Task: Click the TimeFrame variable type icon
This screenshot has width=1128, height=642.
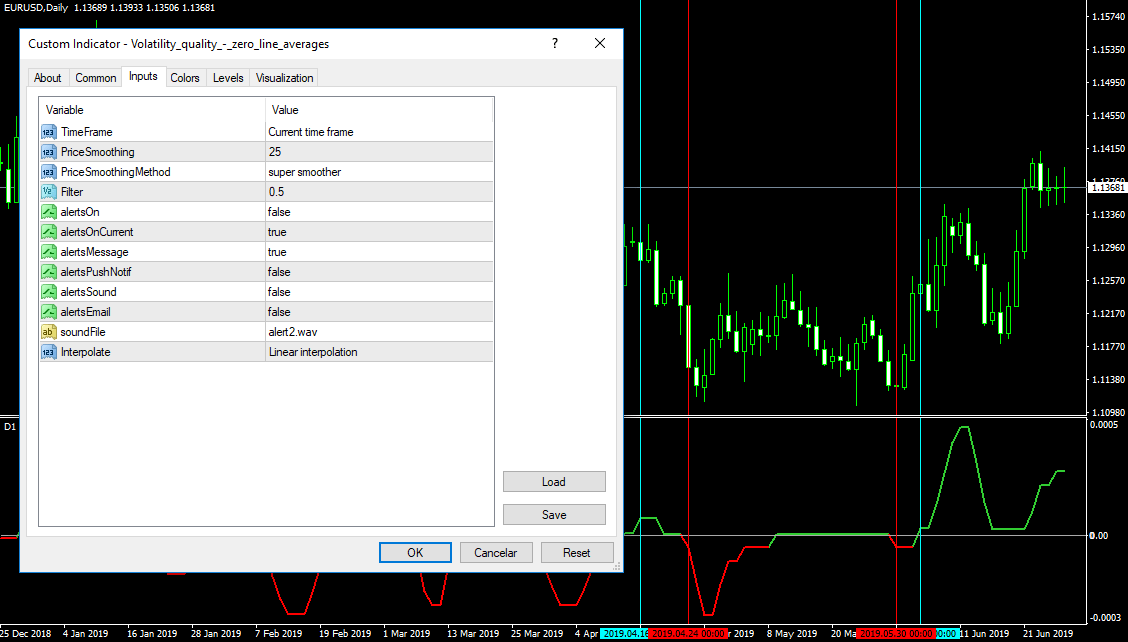Action: coord(48,132)
